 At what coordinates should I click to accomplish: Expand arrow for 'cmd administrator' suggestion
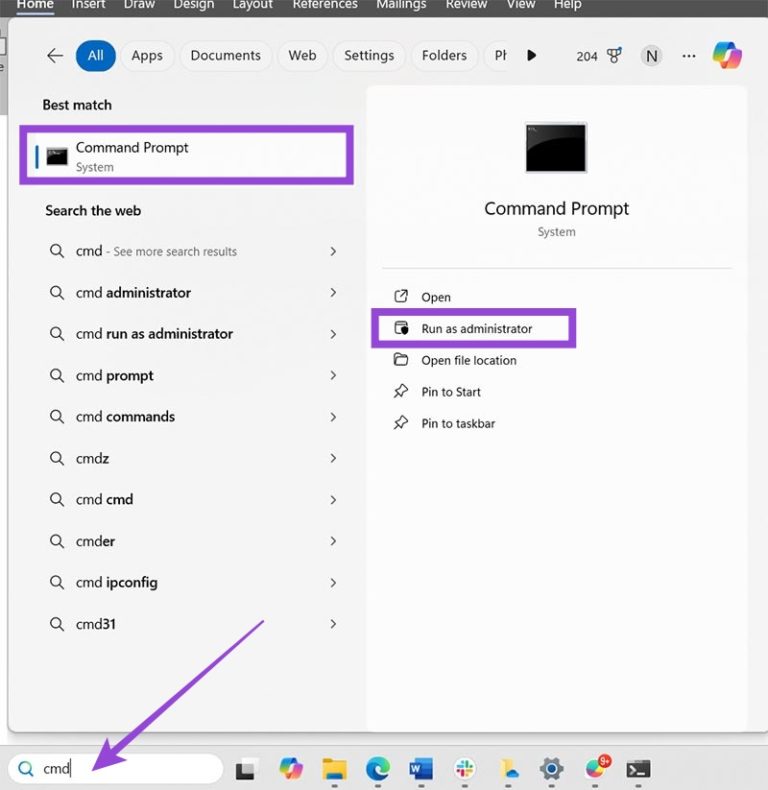click(333, 293)
